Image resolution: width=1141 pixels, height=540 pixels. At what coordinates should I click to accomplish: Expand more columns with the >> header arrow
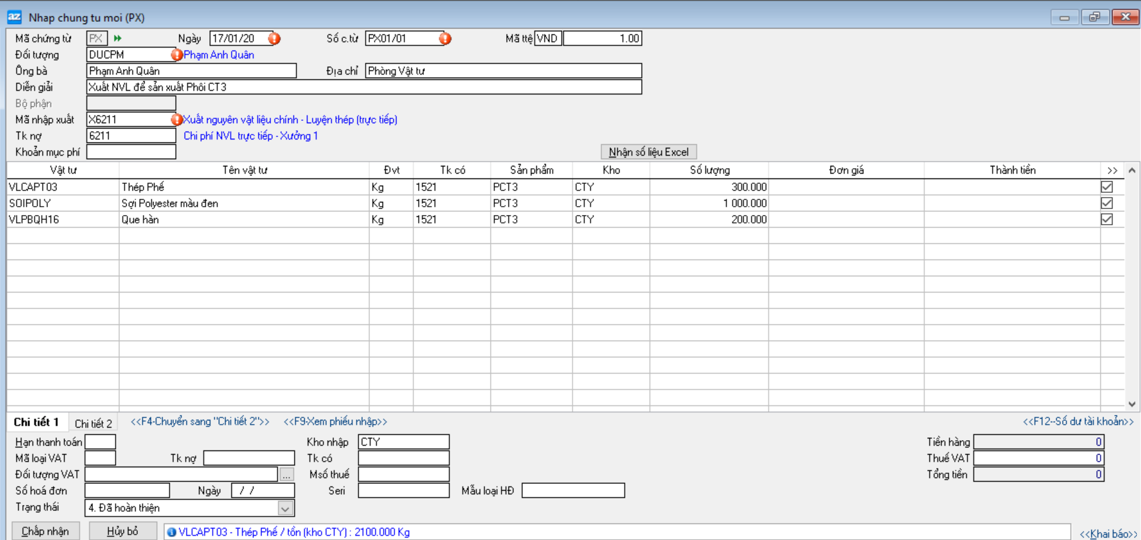click(x=1112, y=171)
